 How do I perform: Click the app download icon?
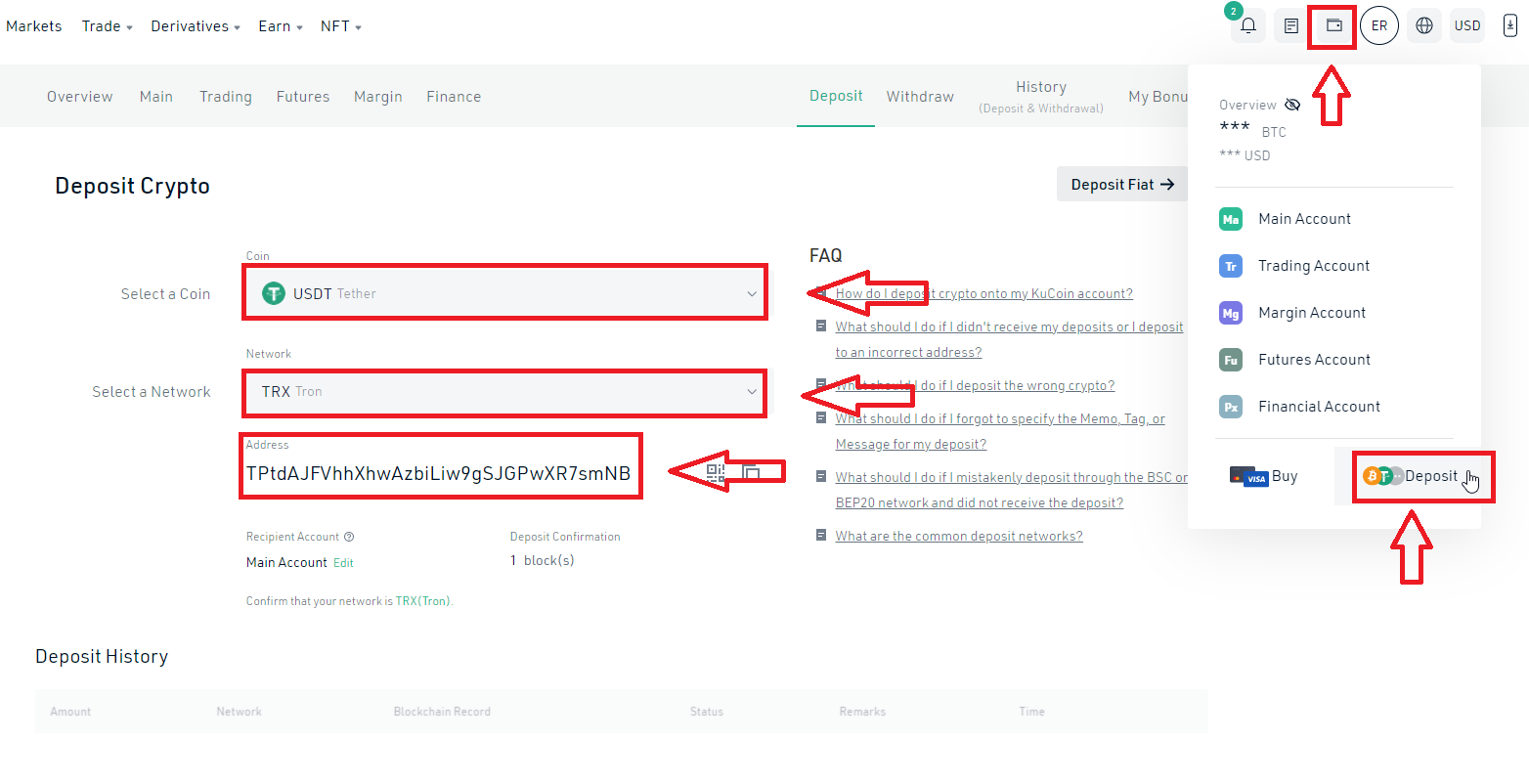[1510, 26]
